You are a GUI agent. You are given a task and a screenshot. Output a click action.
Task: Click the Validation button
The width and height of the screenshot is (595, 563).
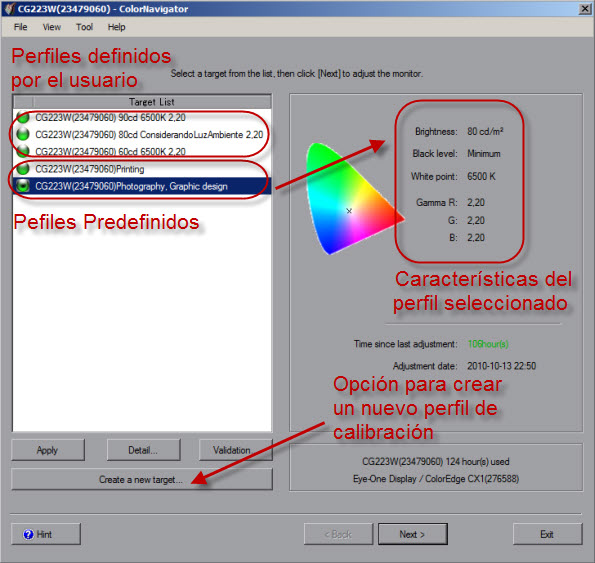point(235,450)
